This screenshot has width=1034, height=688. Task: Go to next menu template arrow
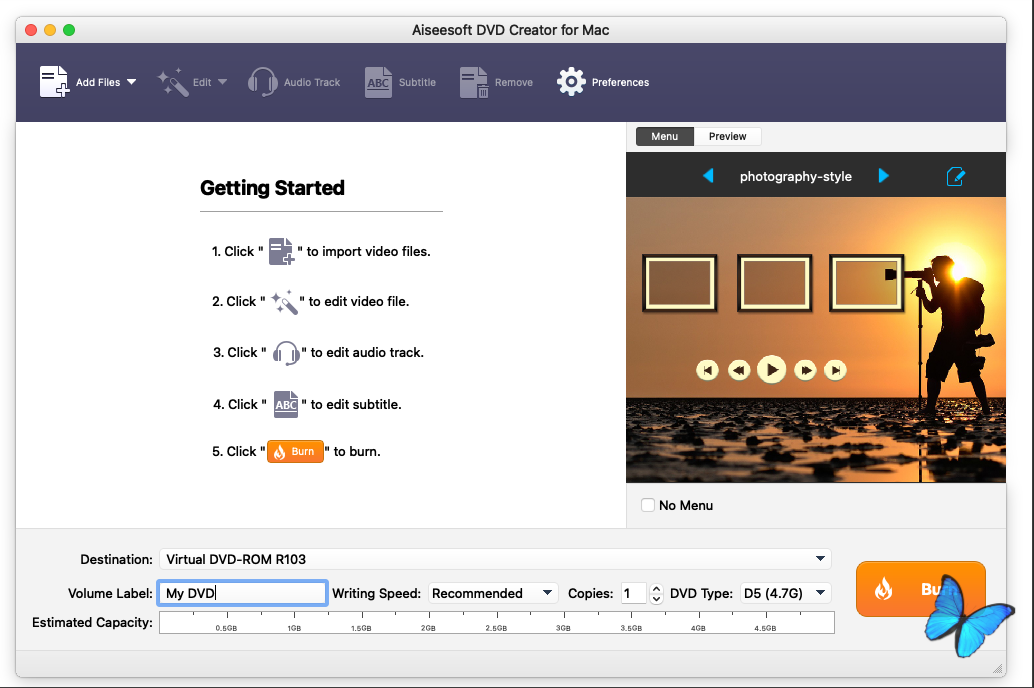[883, 176]
